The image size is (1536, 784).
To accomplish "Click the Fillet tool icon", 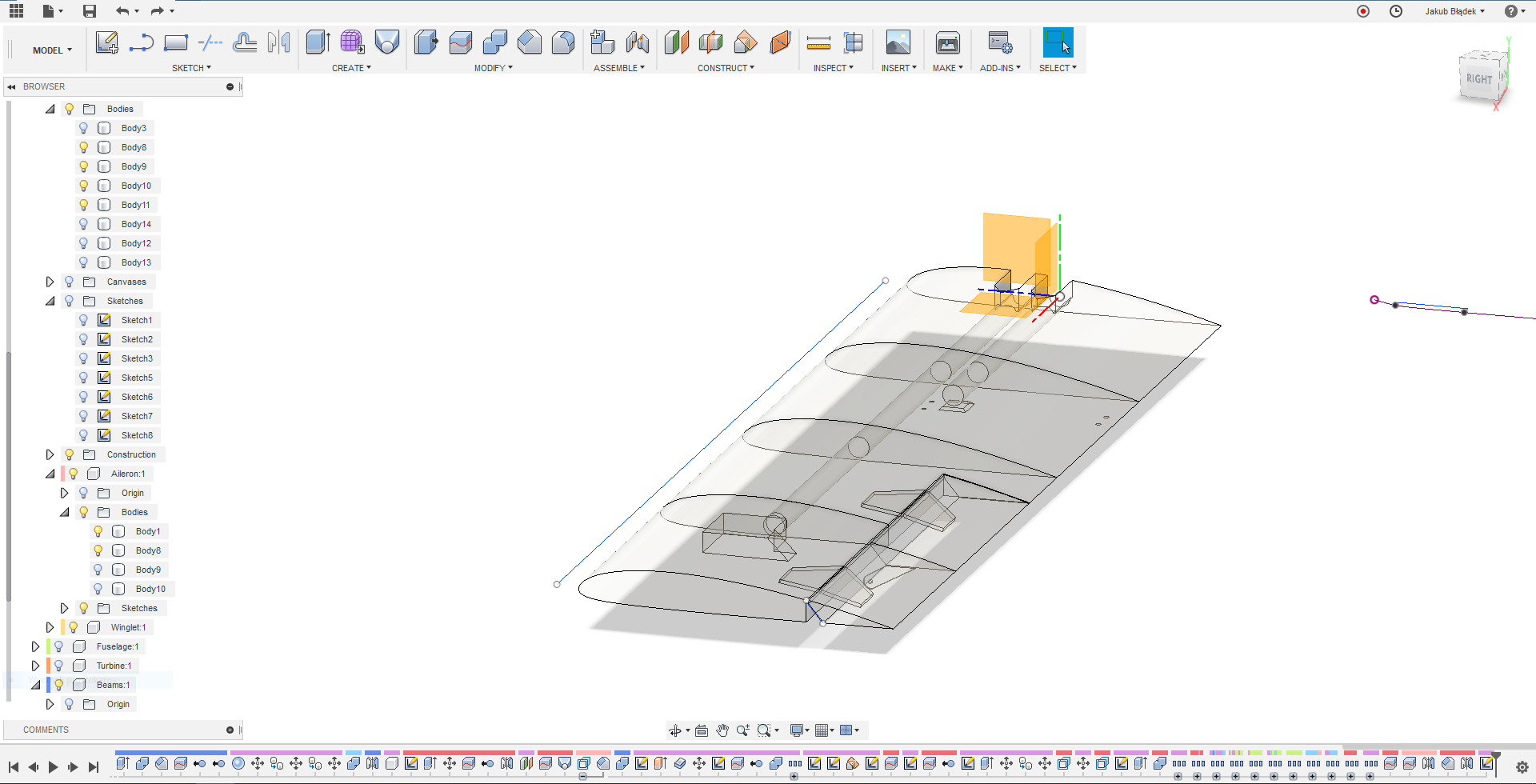I will point(460,42).
